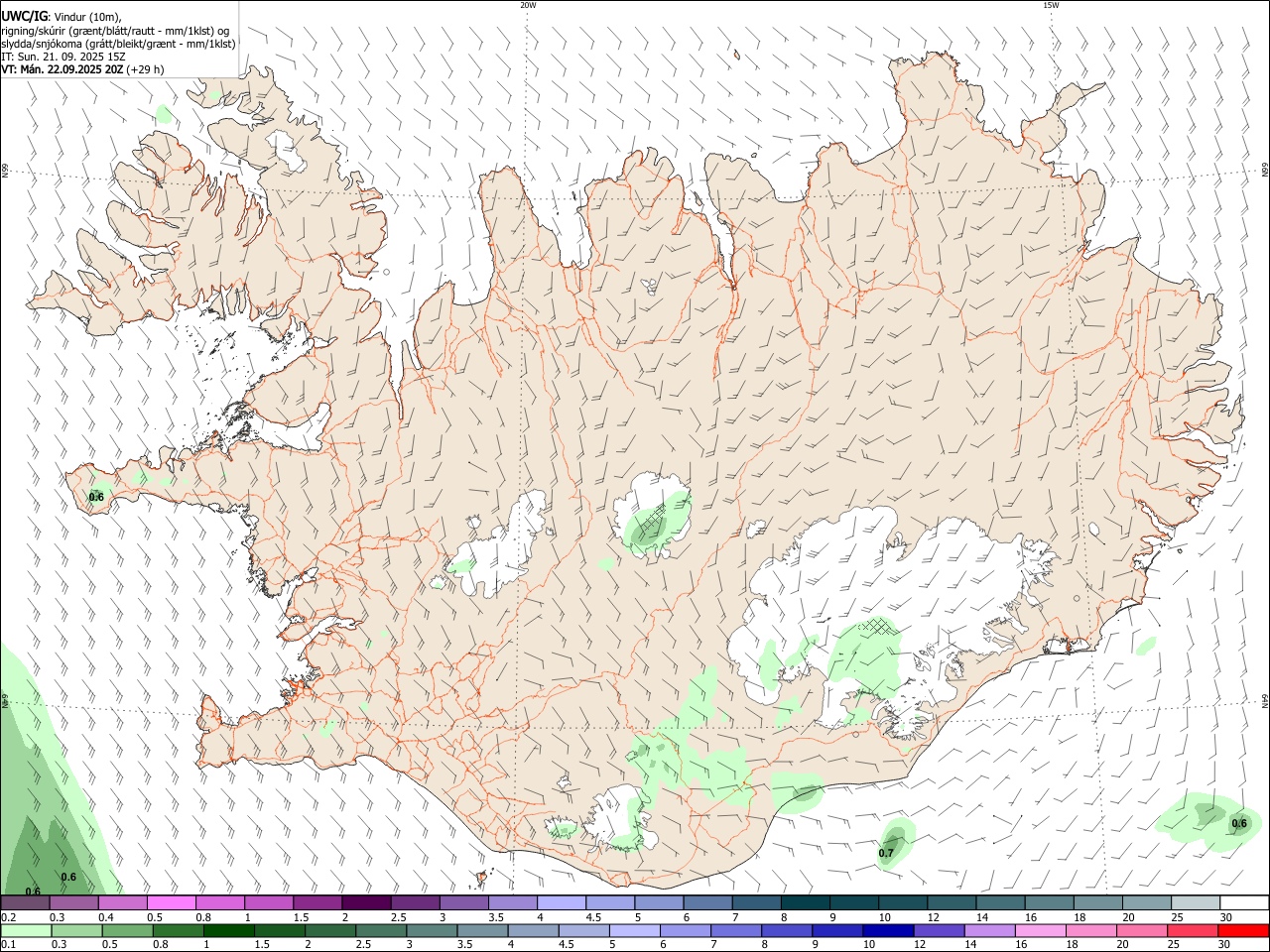Click the lavender 5–6 swatch in lower legend

click(x=635, y=930)
